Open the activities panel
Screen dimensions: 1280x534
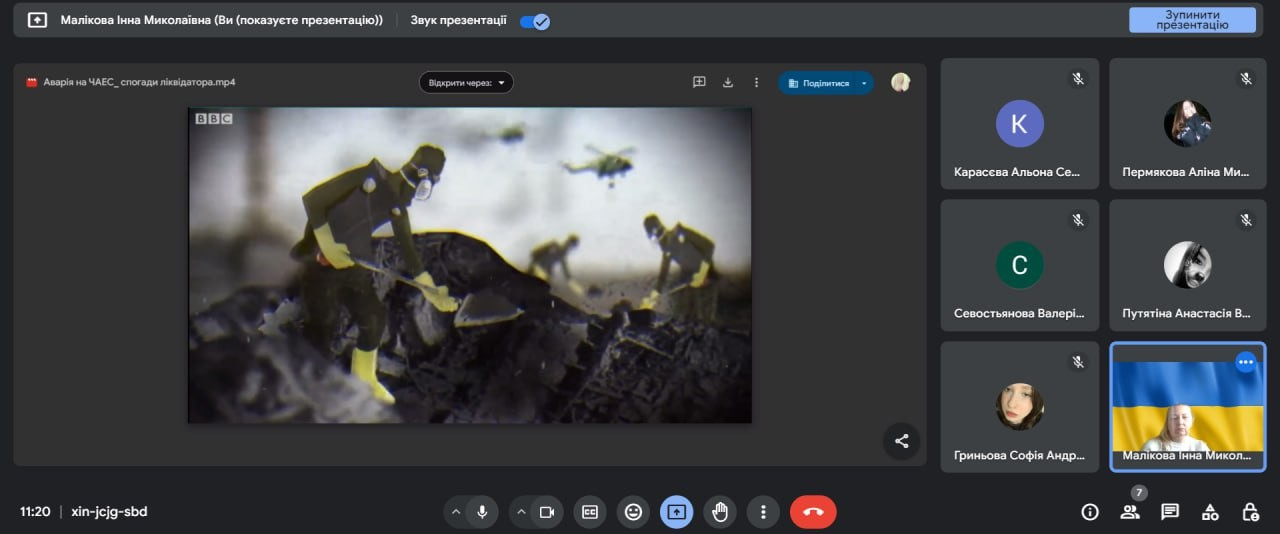click(x=1210, y=512)
